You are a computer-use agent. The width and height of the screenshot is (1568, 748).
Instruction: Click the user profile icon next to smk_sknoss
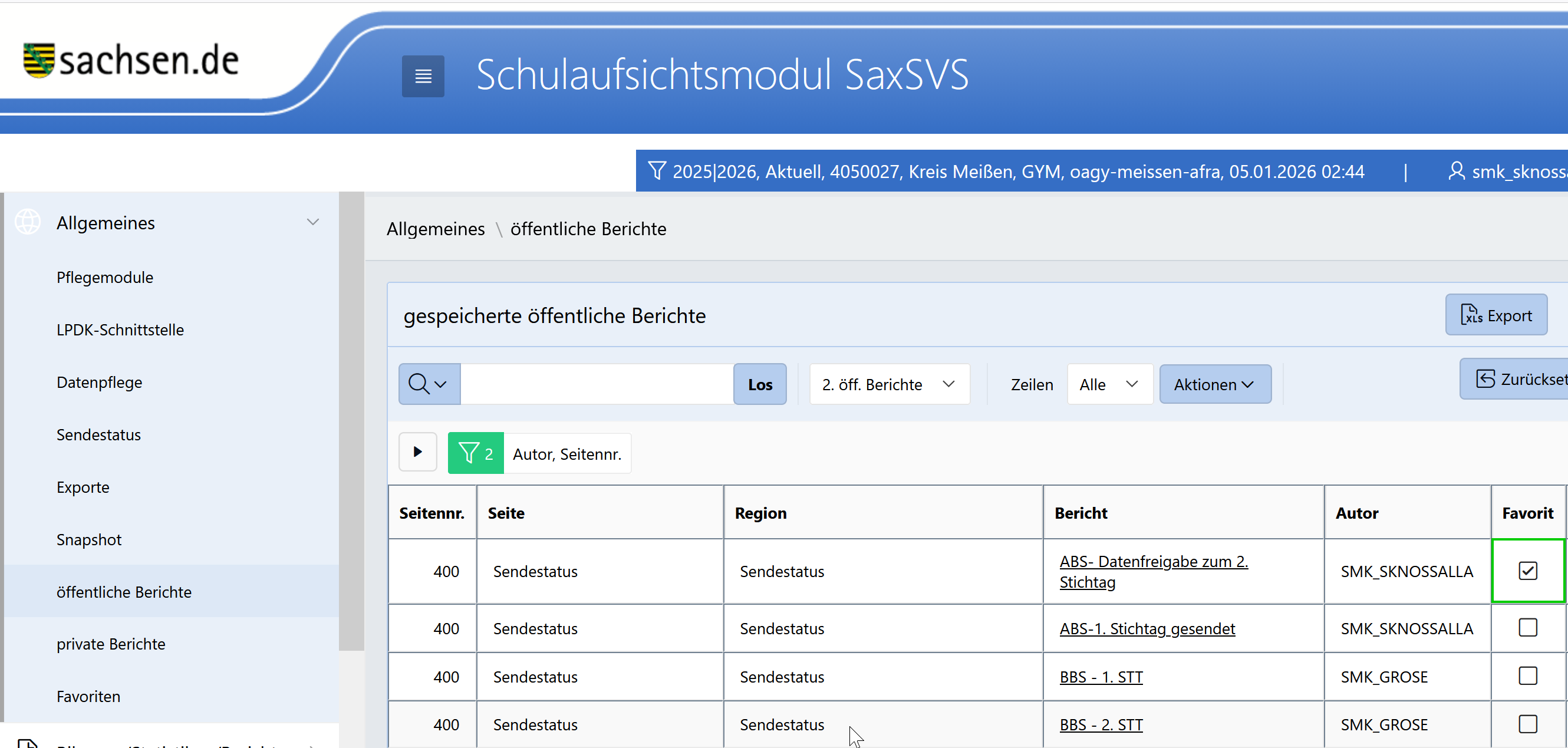pos(1456,171)
